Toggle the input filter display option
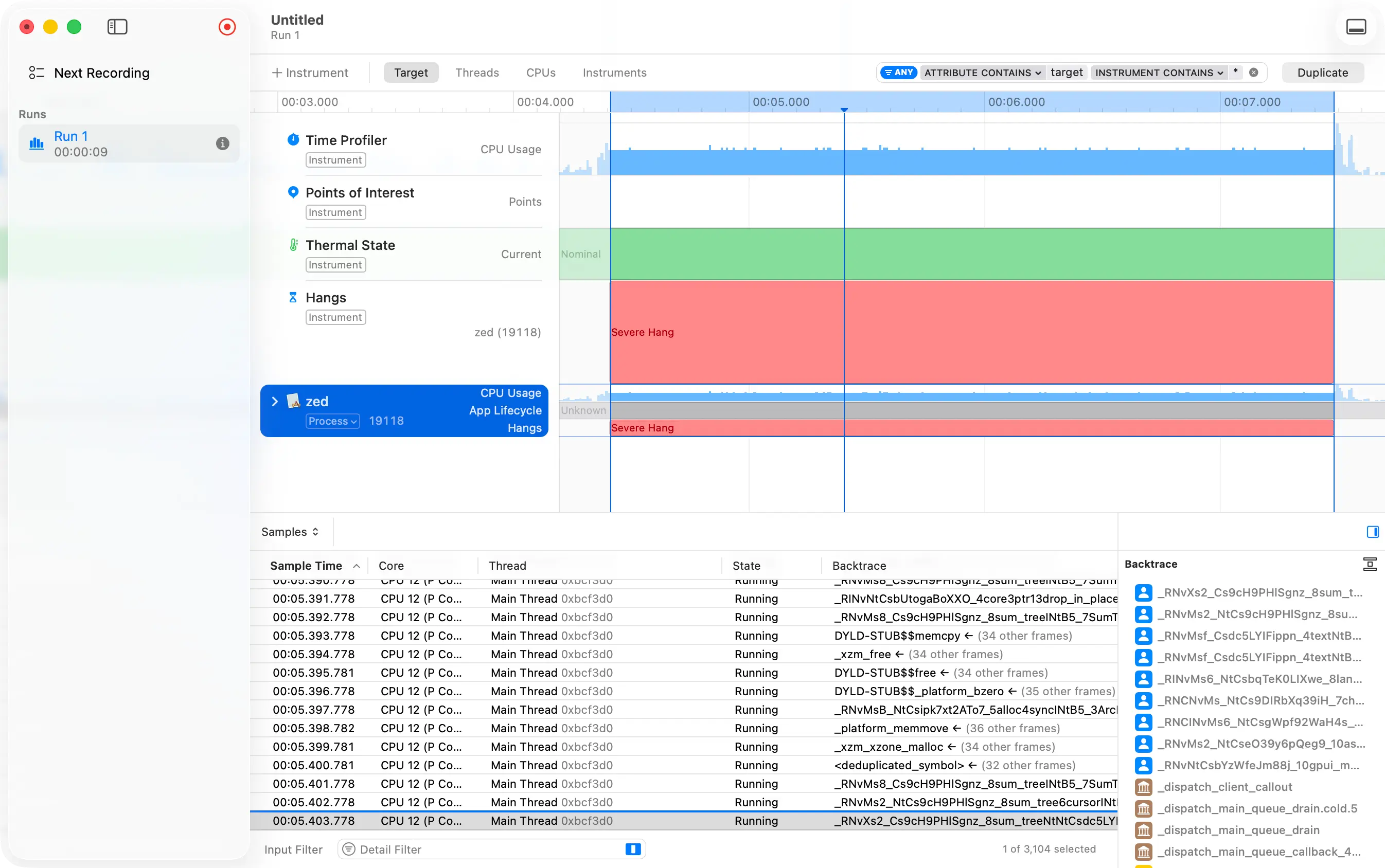Image resolution: width=1385 pixels, height=868 pixels. point(632,848)
